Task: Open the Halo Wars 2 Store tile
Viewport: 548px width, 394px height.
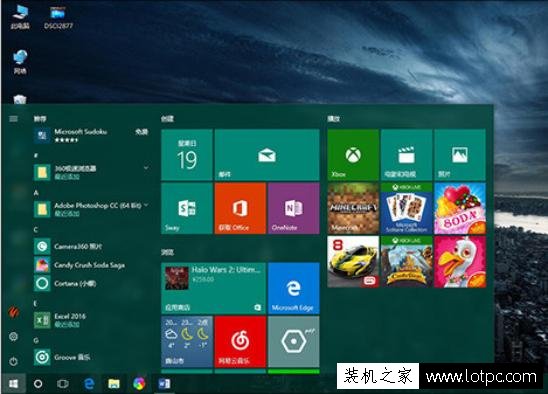Action: pyautogui.click(x=213, y=288)
